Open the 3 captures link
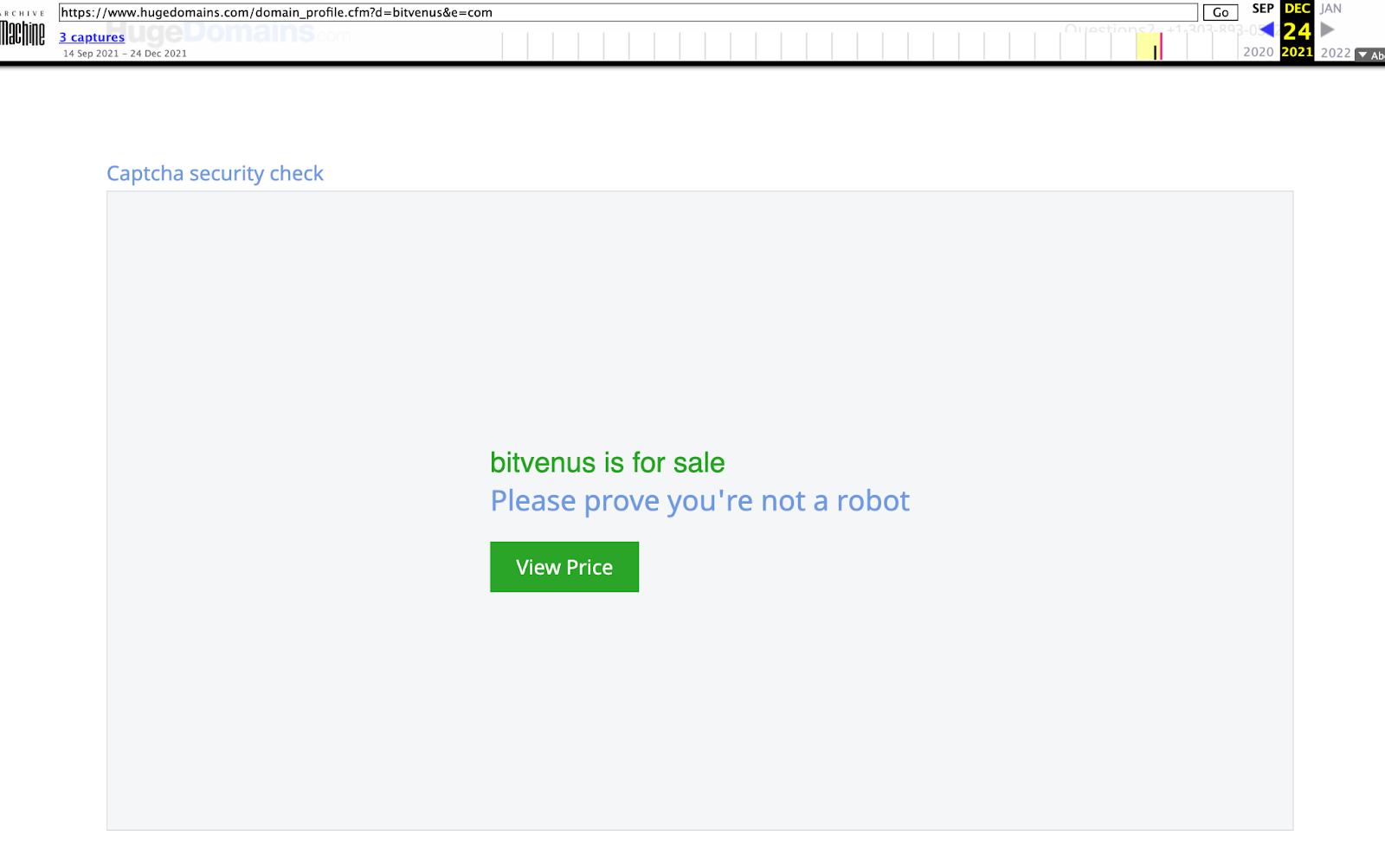This screenshot has width=1385, height=868. 92,37
